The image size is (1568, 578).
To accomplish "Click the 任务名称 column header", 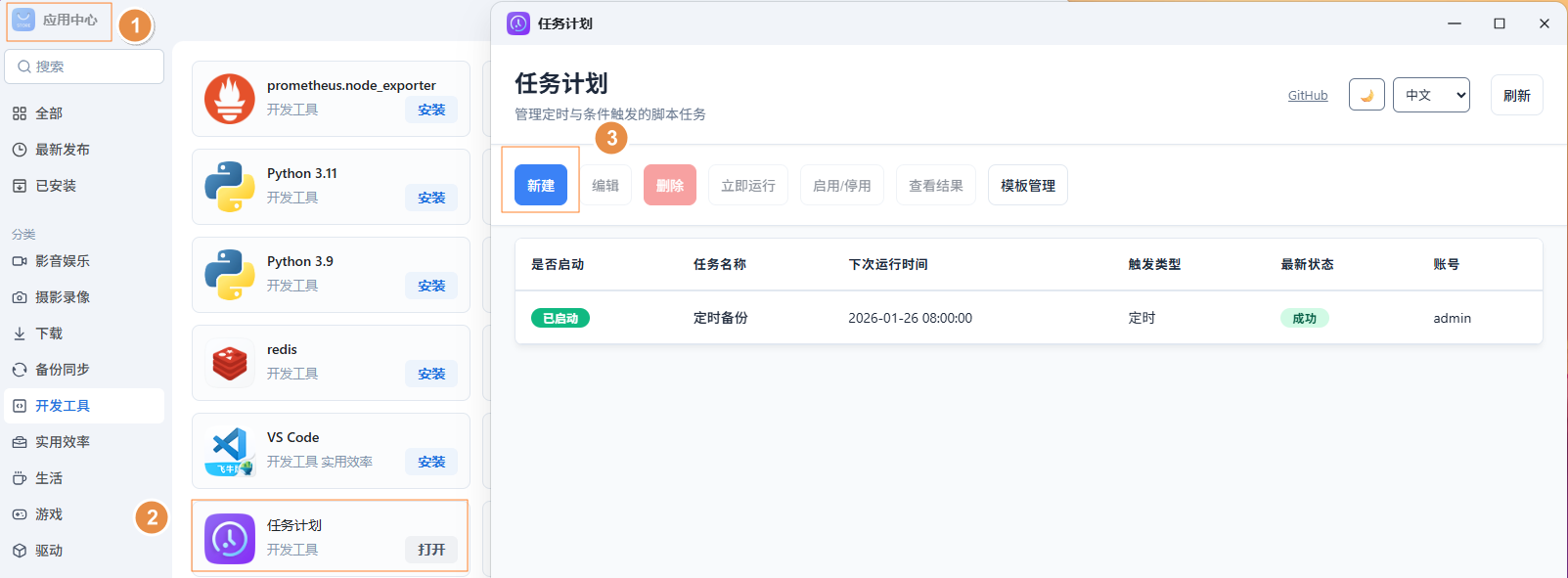I will point(720,264).
